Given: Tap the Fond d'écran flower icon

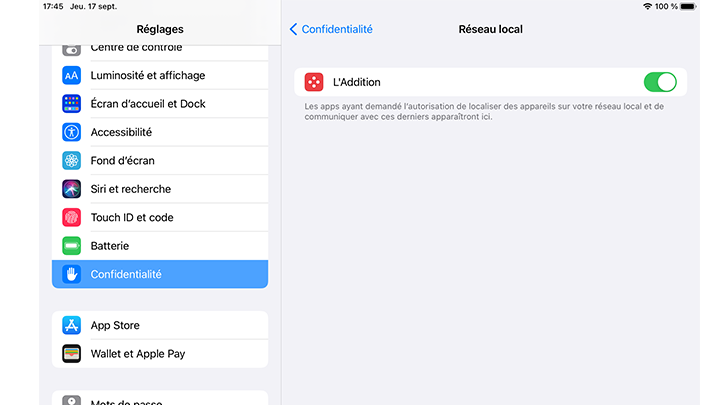Looking at the screenshot, I should [72, 161].
